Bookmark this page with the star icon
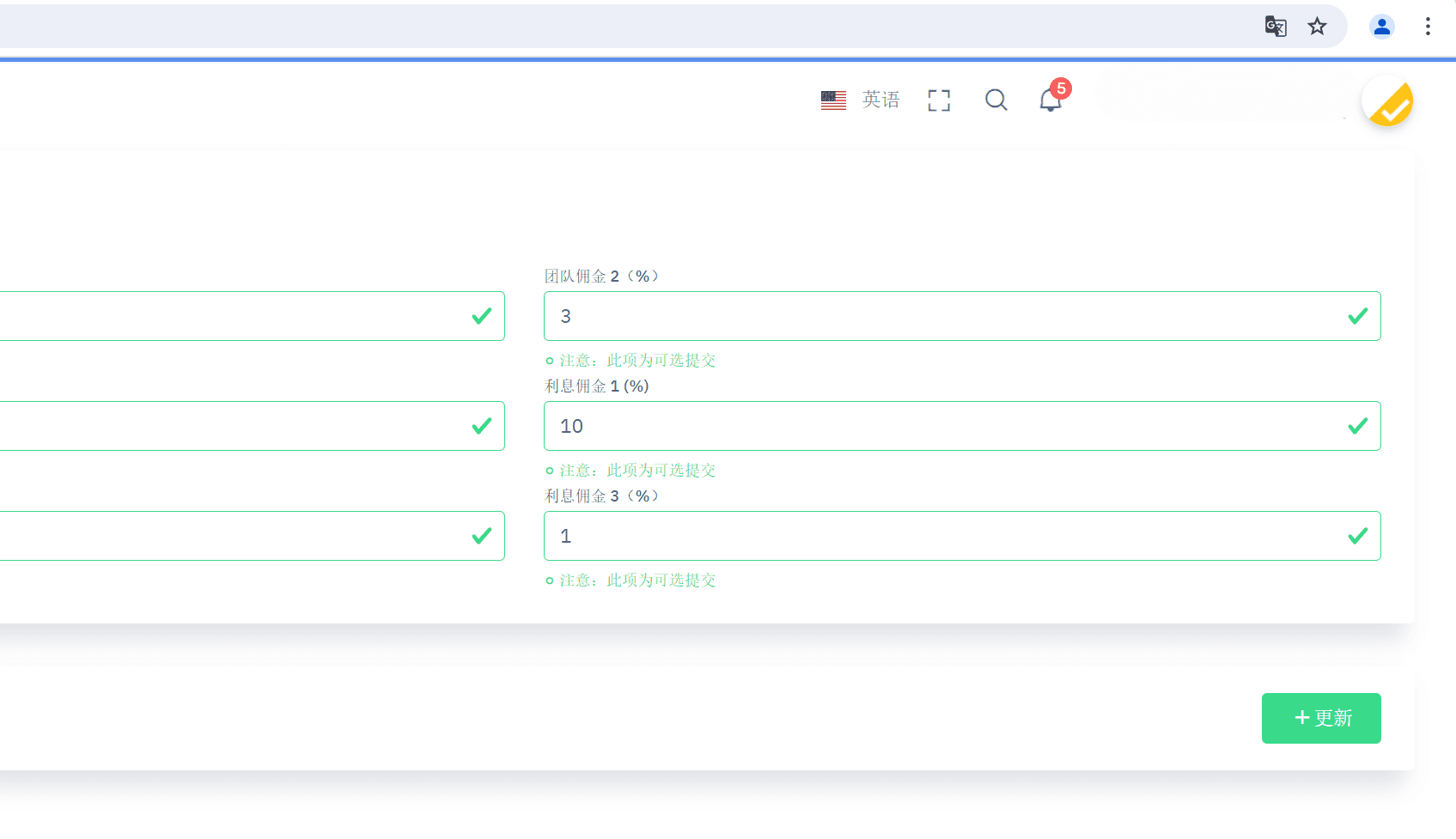The image size is (1456, 839). pyautogui.click(x=1317, y=27)
